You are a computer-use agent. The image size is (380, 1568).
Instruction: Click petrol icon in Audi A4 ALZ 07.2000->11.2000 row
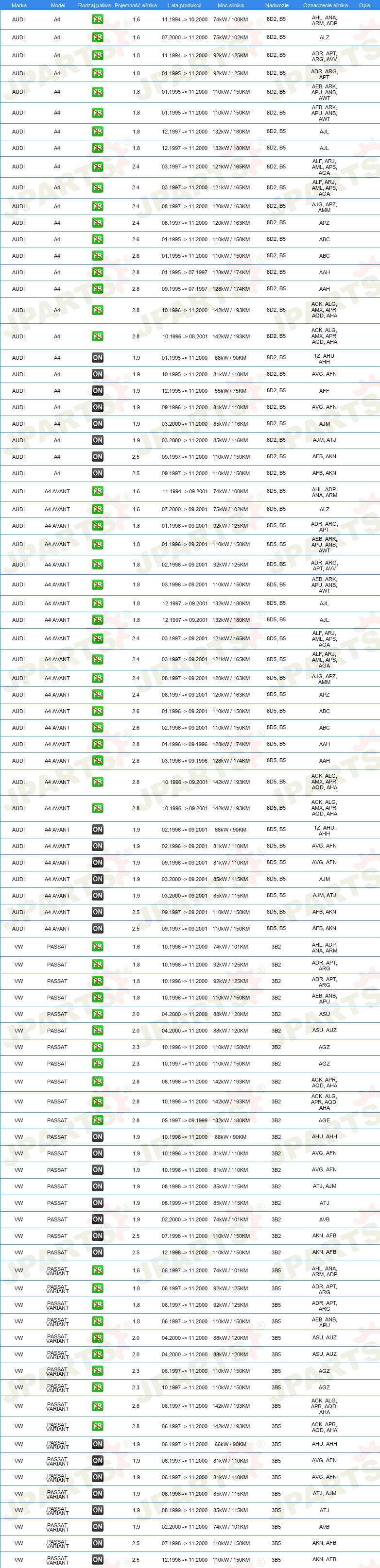tap(98, 38)
